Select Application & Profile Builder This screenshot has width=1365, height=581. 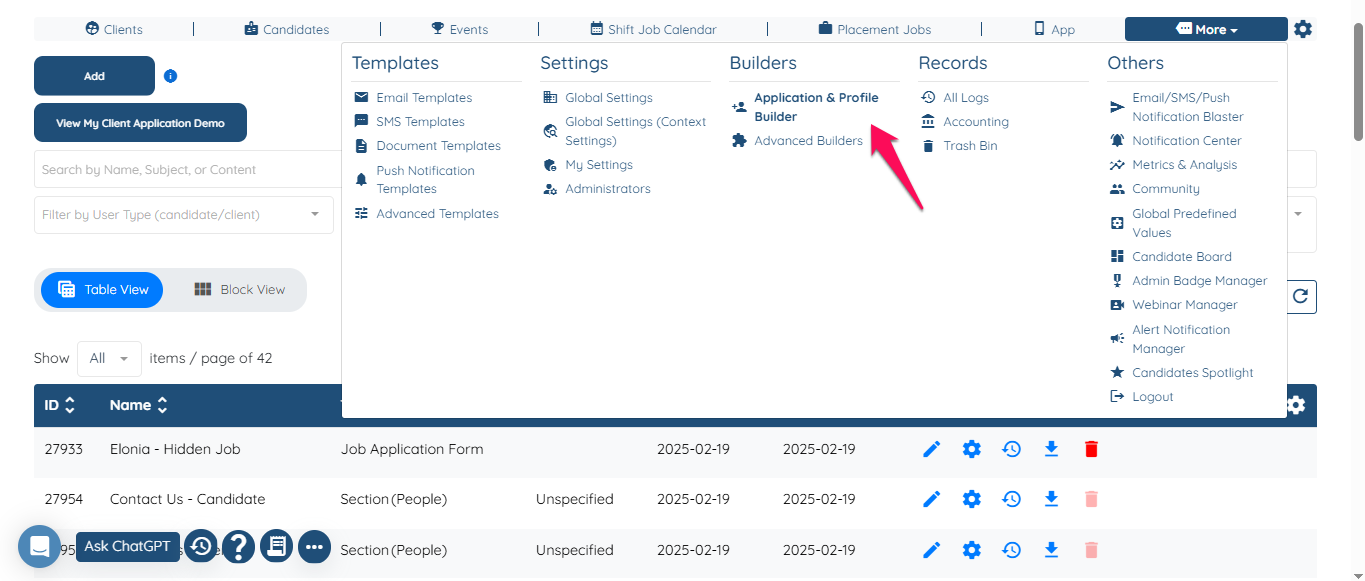coord(816,107)
